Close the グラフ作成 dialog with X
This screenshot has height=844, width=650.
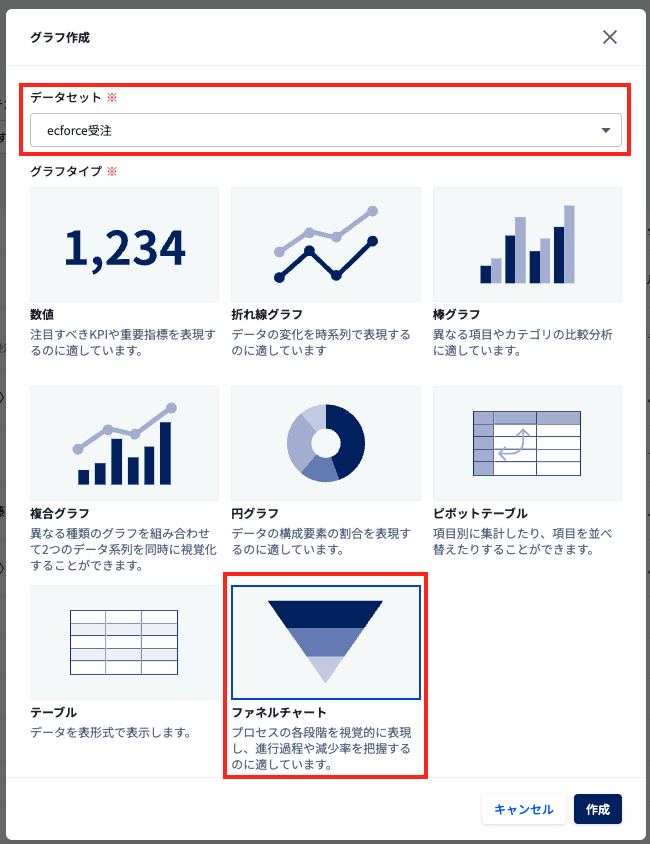(610, 37)
